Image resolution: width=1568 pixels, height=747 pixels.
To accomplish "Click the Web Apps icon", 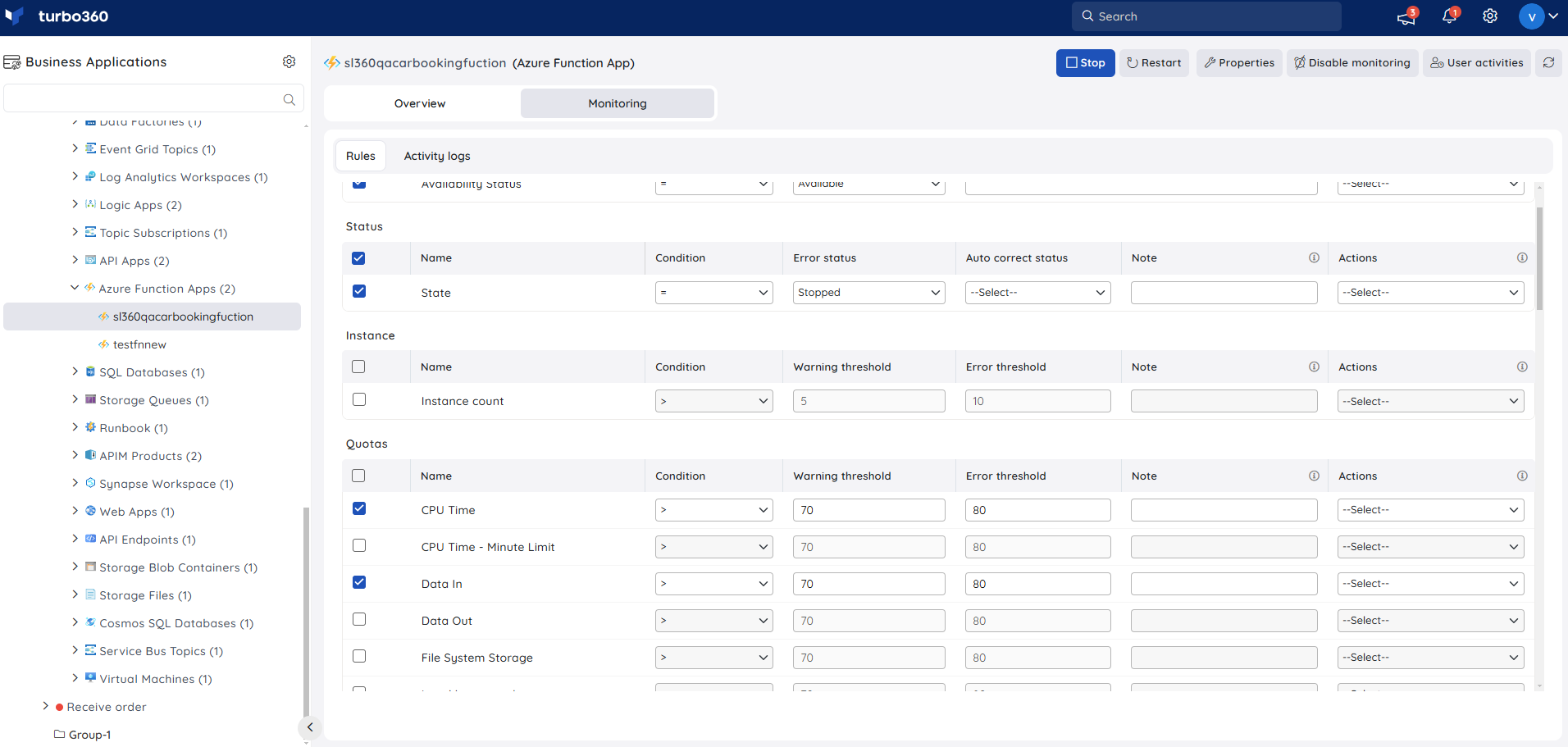I will 91,511.
